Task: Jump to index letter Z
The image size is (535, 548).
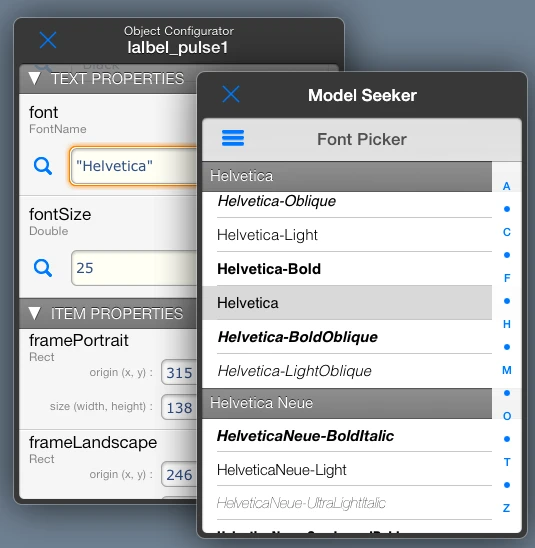Action: (507, 508)
